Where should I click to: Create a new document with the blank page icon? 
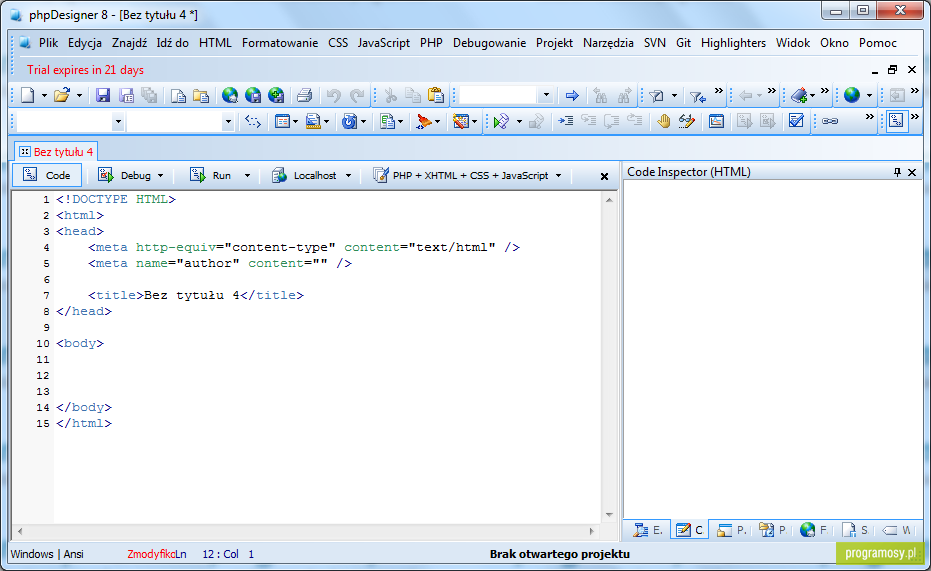[x=28, y=95]
